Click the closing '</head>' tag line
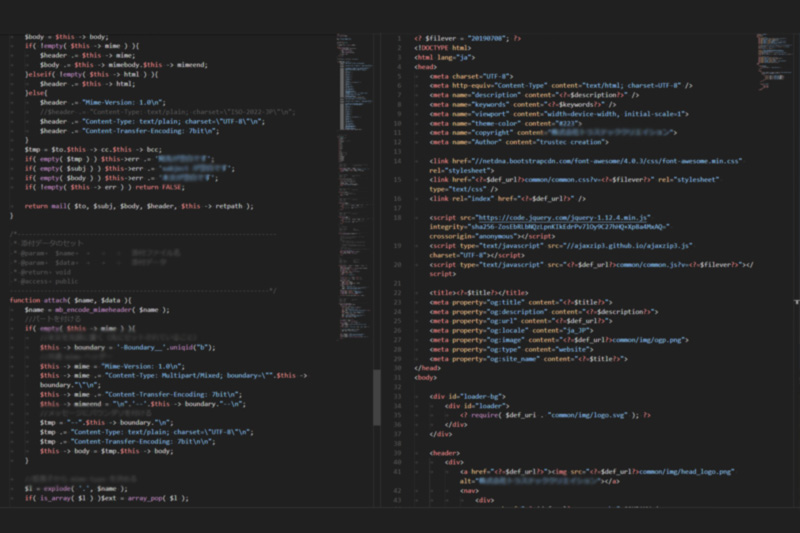 427,368
